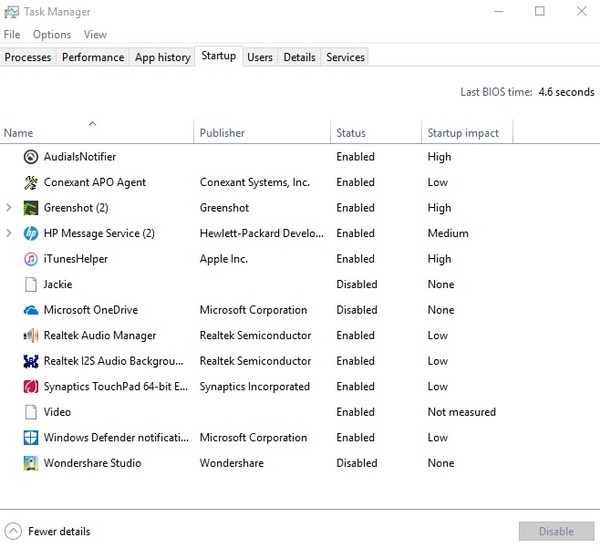Sort by the Name column header
600x548 pixels.
coord(96,132)
